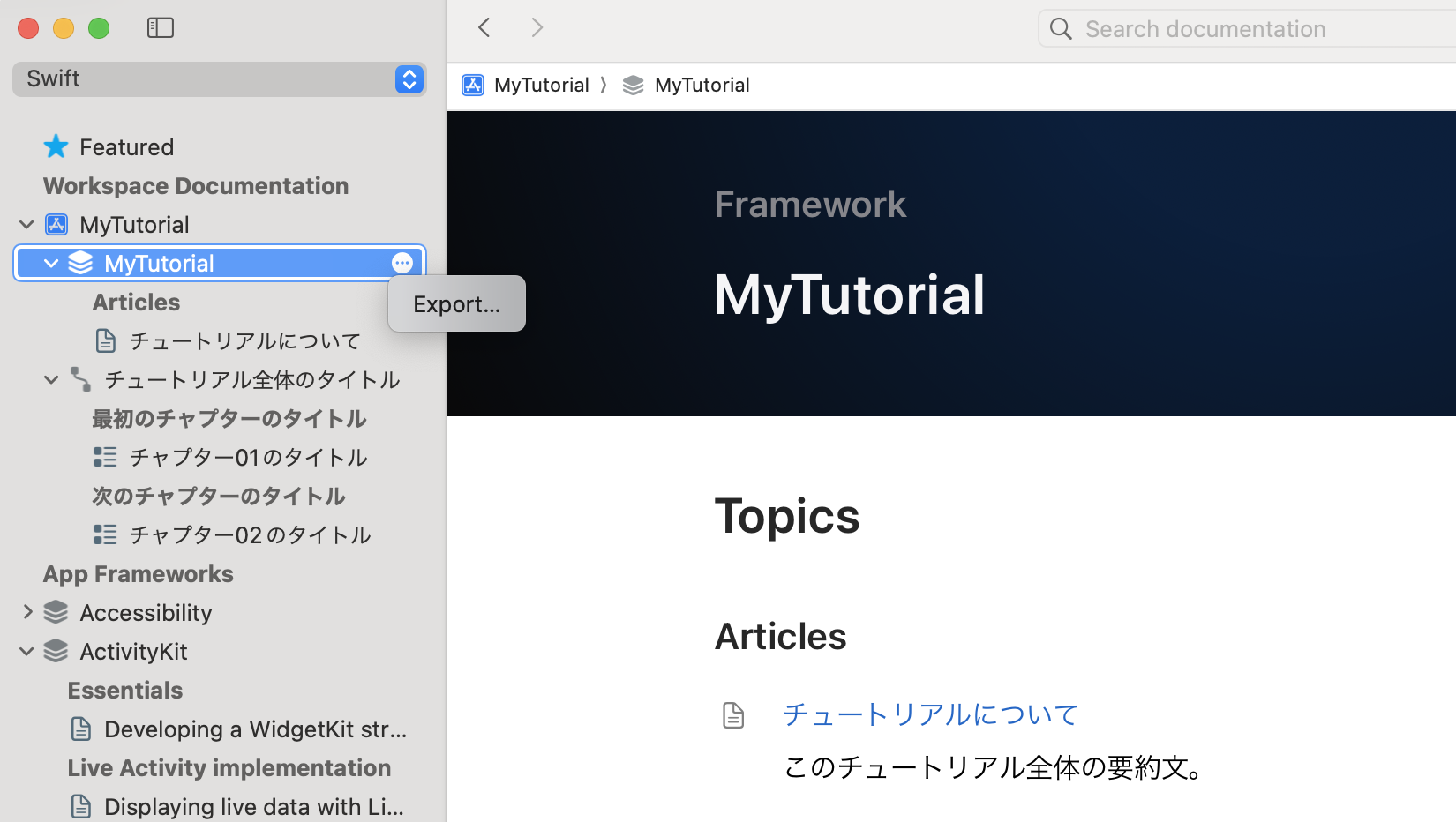The width and height of the screenshot is (1456, 822).
Task: Click the list icon next to チャプター01のタイトル
Action: (105, 457)
